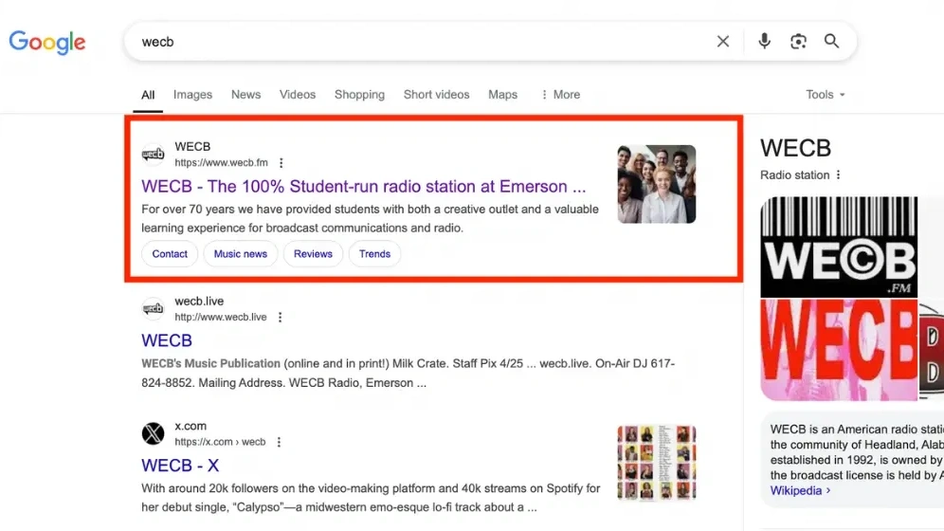The width and height of the screenshot is (944, 531).
Task: Clear the search box with X icon
Action: click(722, 42)
